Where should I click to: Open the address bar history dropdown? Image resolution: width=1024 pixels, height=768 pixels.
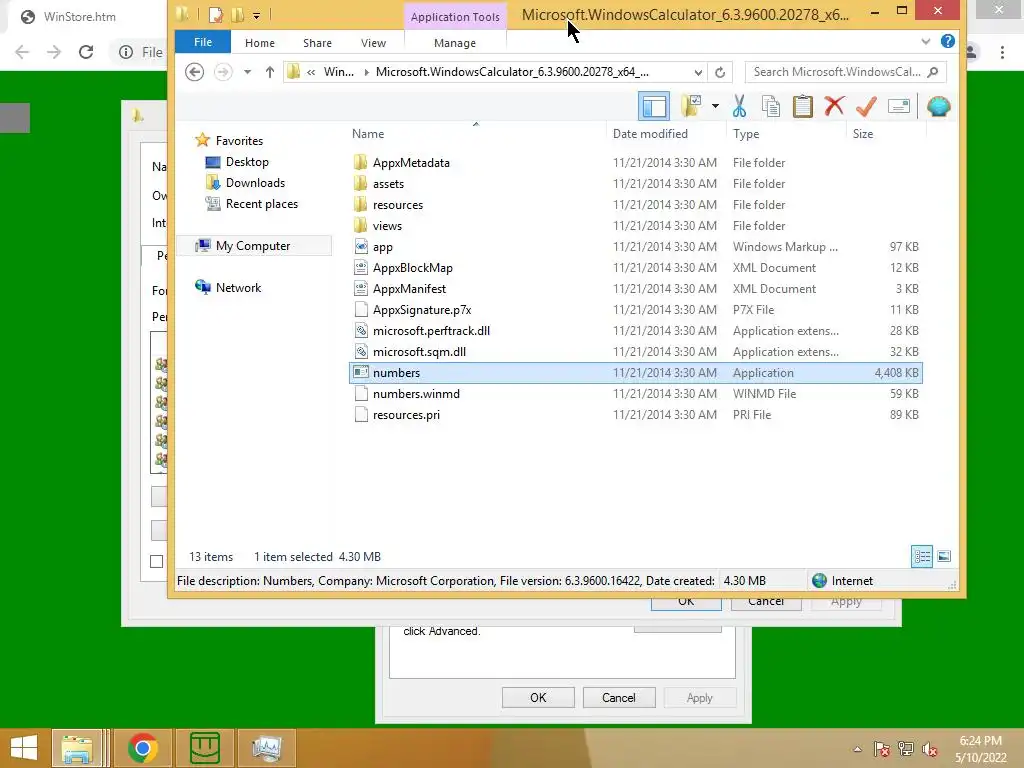click(698, 72)
